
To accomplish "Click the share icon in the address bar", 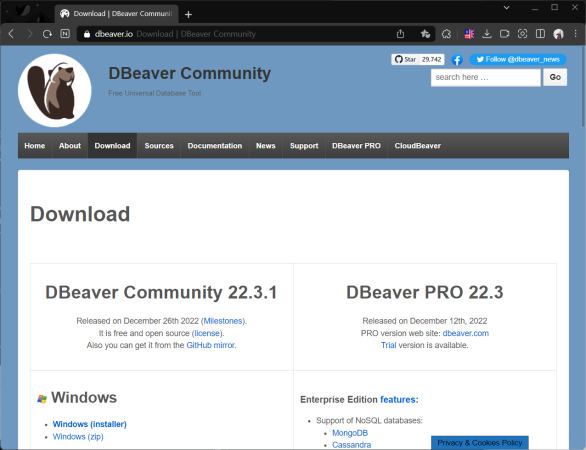I will pos(400,34).
